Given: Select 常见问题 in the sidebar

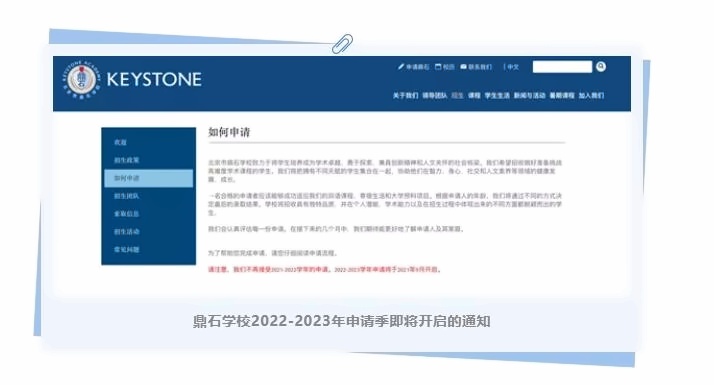Looking at the screenshot, I should click(x=127, y=249).
